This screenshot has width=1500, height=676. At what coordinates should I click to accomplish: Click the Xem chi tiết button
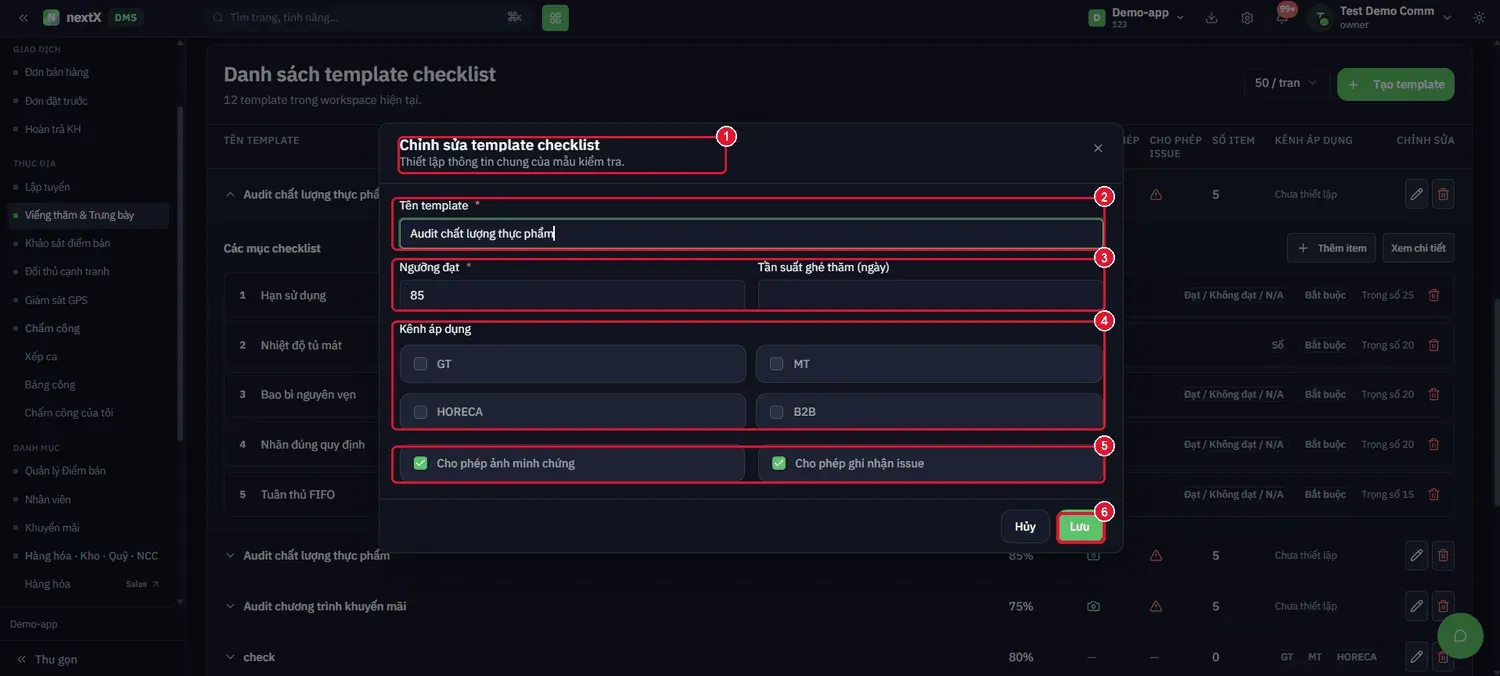(x=1418, y=248)
